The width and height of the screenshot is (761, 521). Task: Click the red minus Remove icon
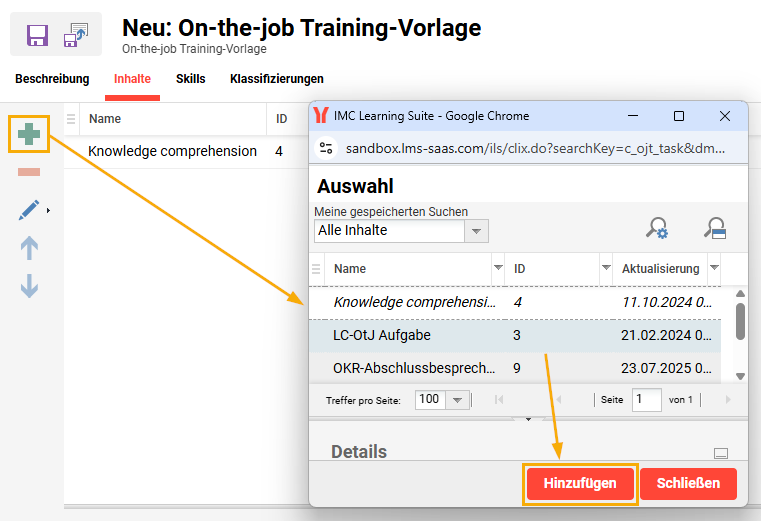29,172
